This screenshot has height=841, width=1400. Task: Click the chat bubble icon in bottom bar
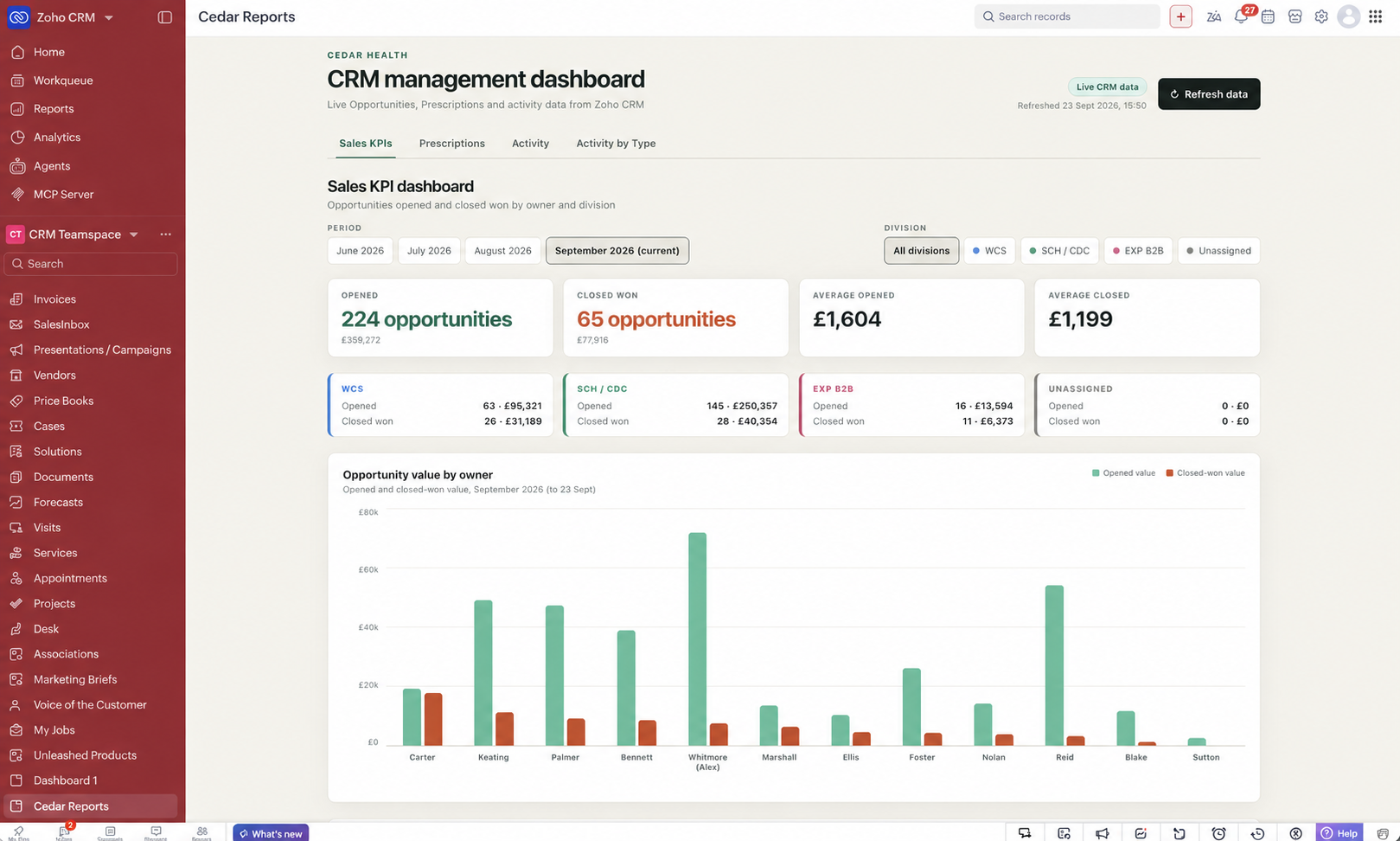1025,833
